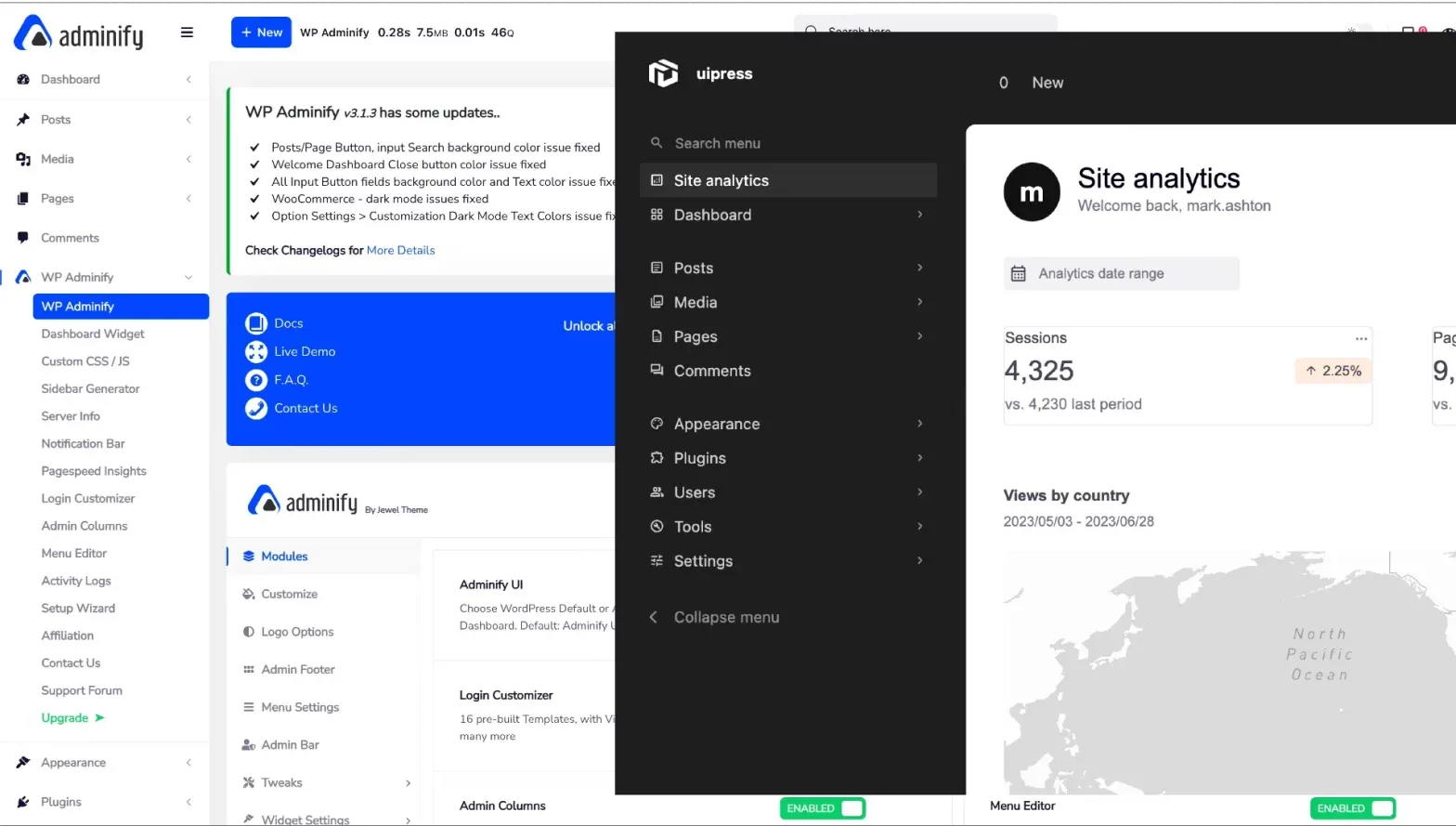Click the Posts article icon in uipress menu
Viewport: 1456px width, 826px height.
tap(656, 268)
